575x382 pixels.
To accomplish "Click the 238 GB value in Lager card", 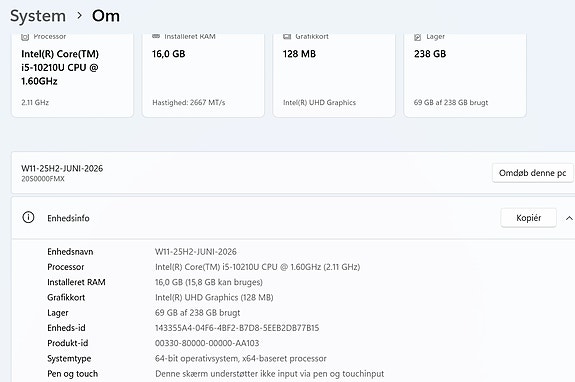I will [430, 54].
